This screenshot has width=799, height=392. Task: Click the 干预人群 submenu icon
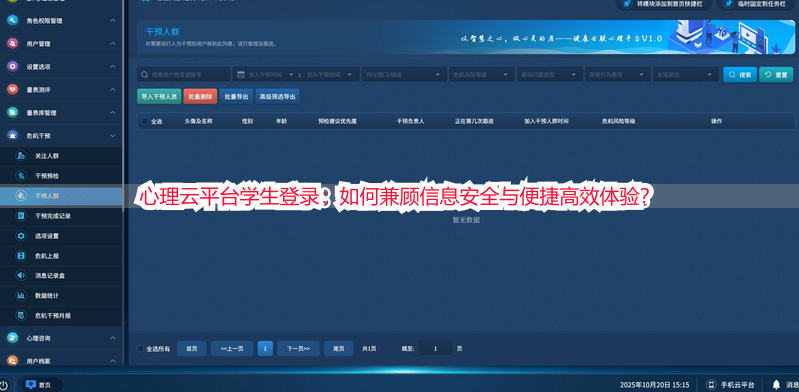21,196
